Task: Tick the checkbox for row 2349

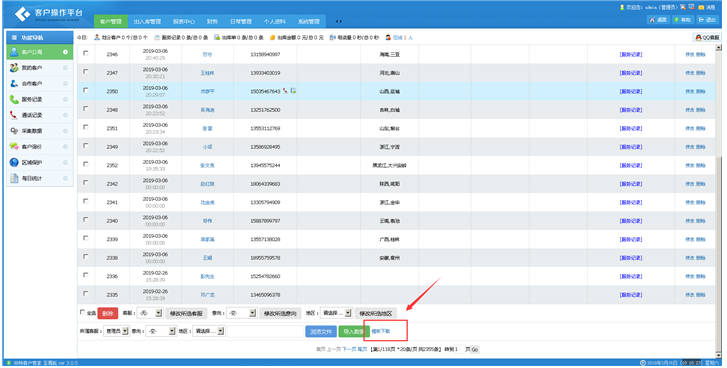Action: [x=85, y=146]
